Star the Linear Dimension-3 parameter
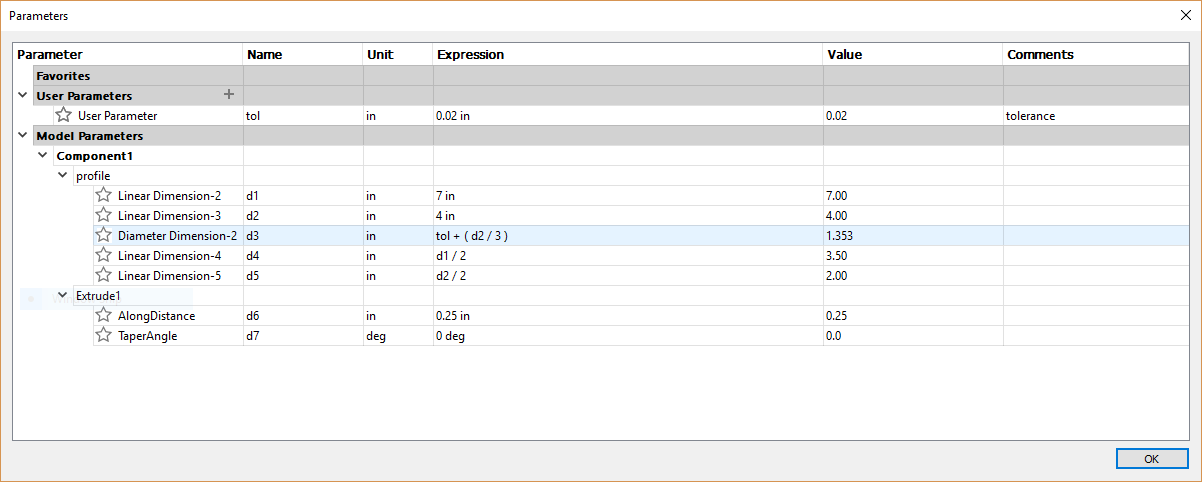The height and width of the screenshot is (482, 1202). (103, 215)
